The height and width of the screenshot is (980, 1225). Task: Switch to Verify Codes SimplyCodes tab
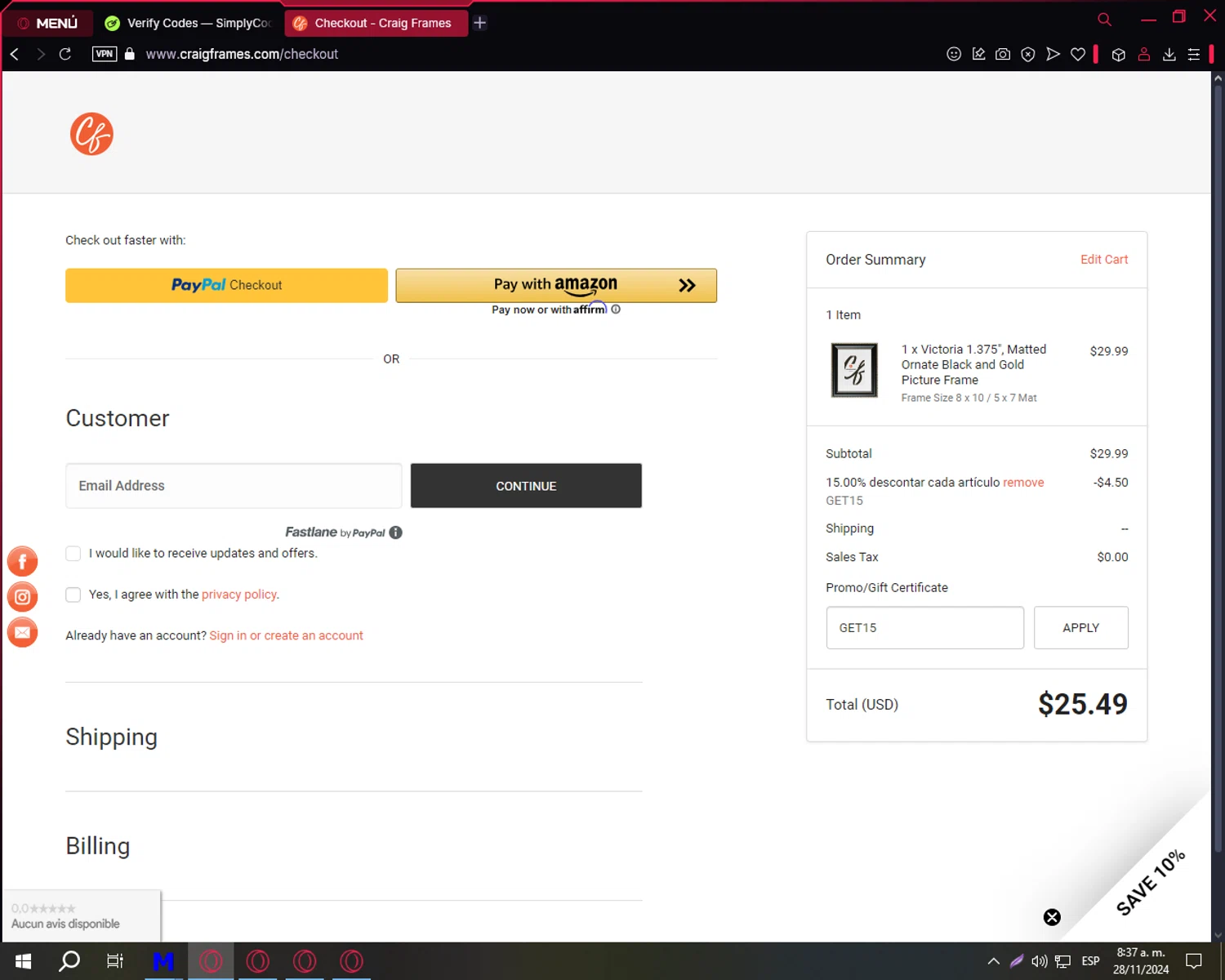(x=188, y=23)
